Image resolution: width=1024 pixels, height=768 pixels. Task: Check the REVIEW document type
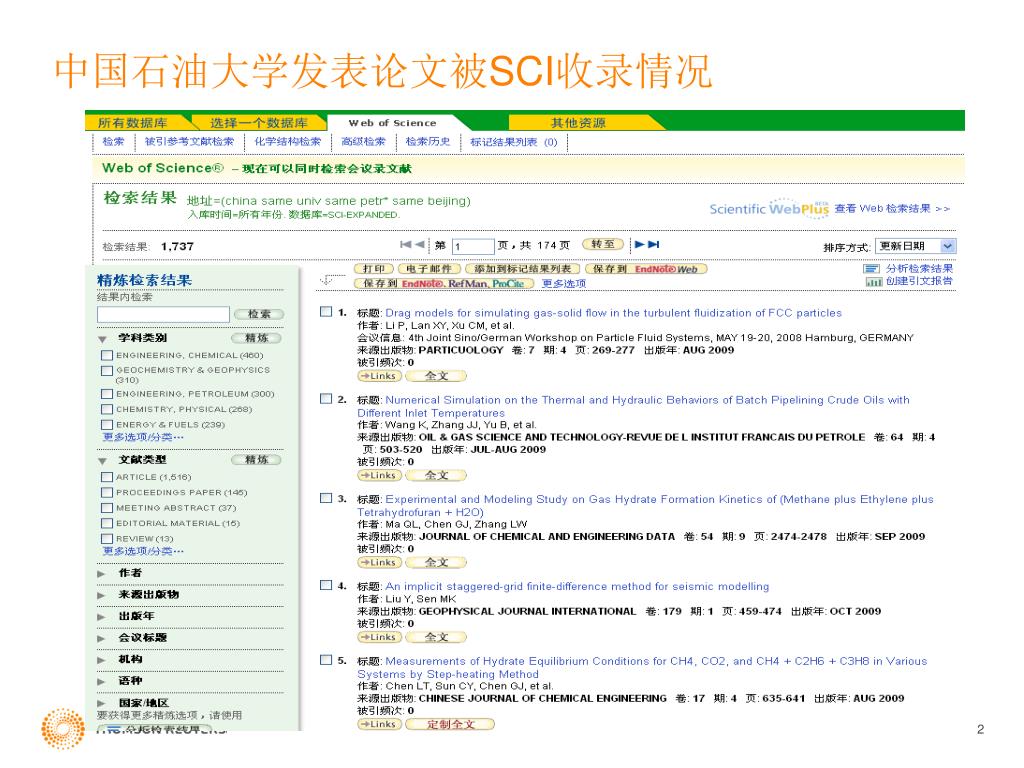coord(107,539)
